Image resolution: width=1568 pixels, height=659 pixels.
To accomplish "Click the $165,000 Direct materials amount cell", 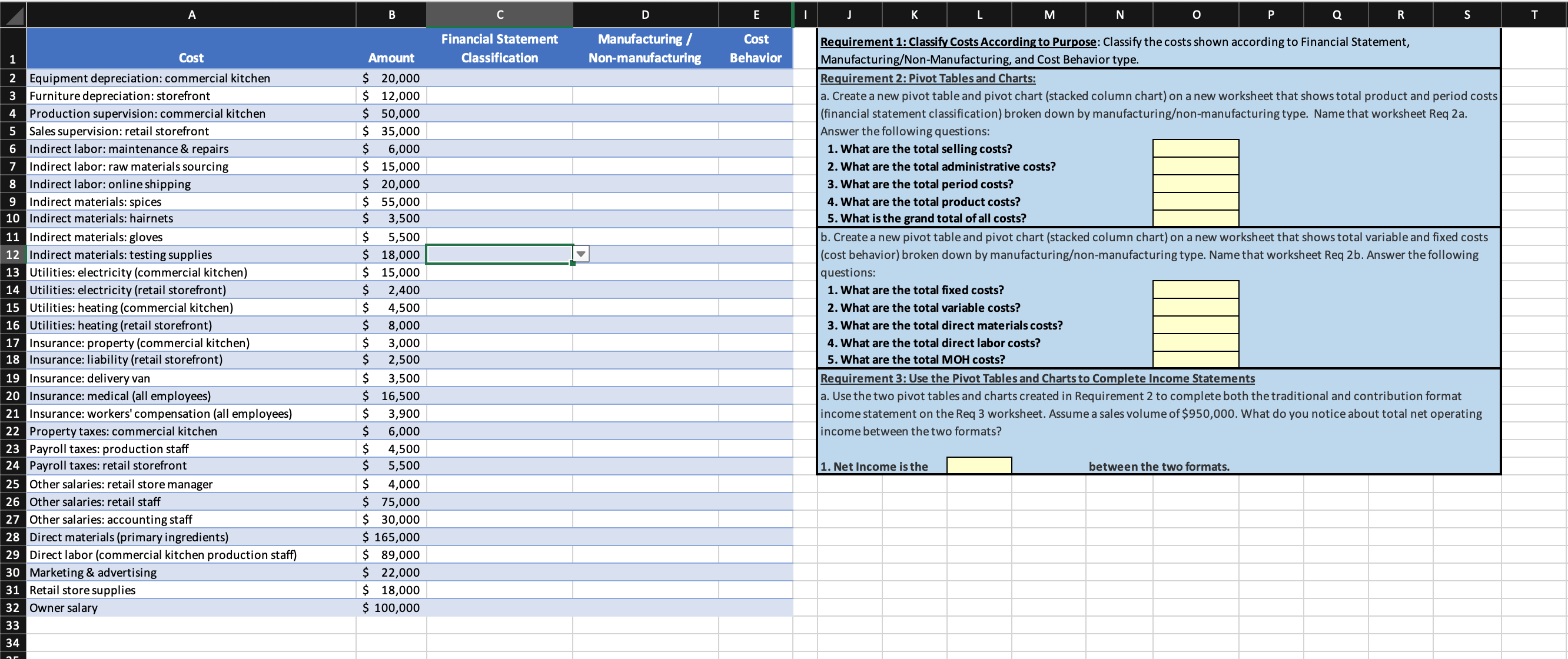I will pyautogui.click(x=391, y=537).
